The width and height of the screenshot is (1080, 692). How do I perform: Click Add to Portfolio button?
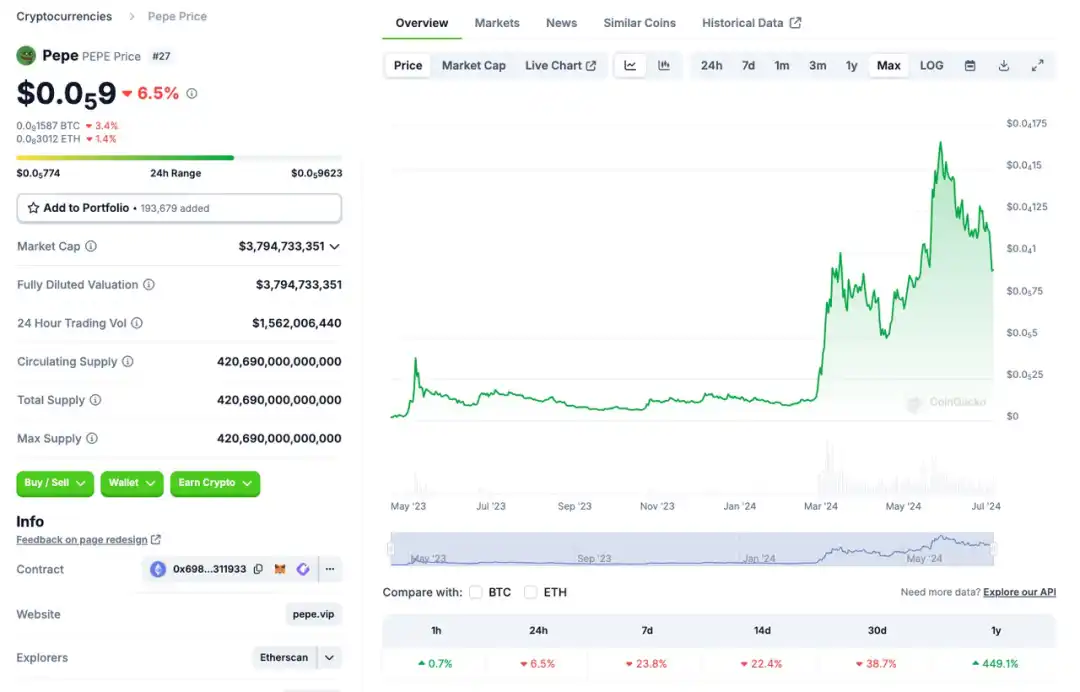tap(179, 208)
